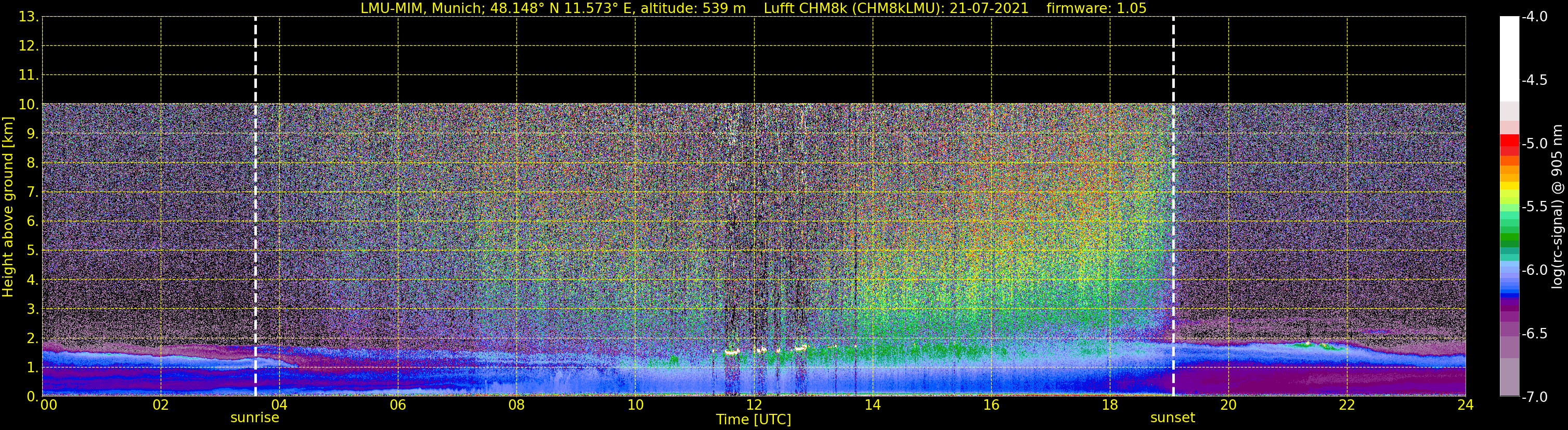1568x430 pixels.
Task: Click the '8.' height axis tick label
Action: pos(32,163)
